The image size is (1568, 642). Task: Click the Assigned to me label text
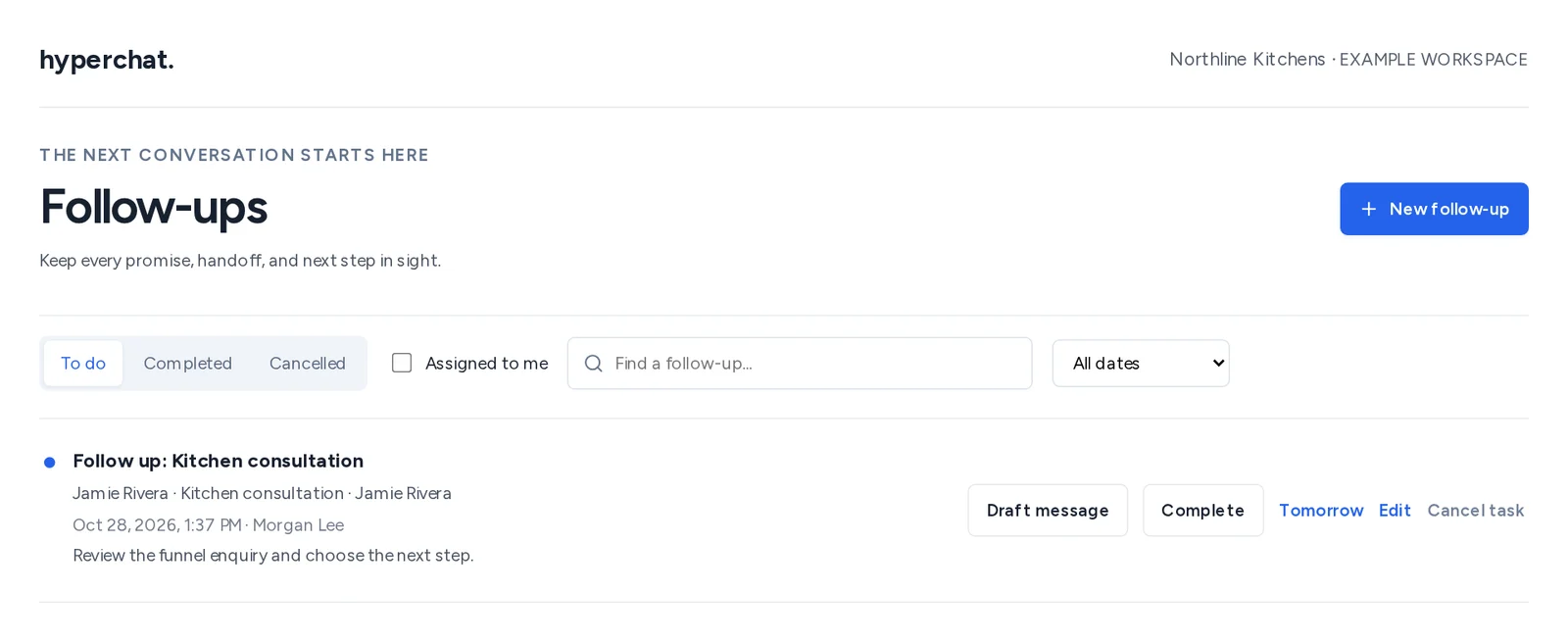point(487,364)
